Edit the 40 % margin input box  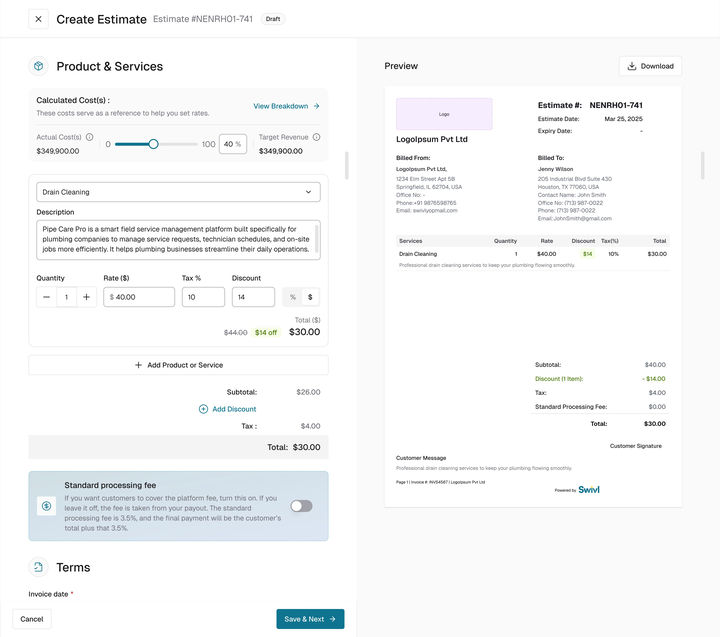point(233,144)
